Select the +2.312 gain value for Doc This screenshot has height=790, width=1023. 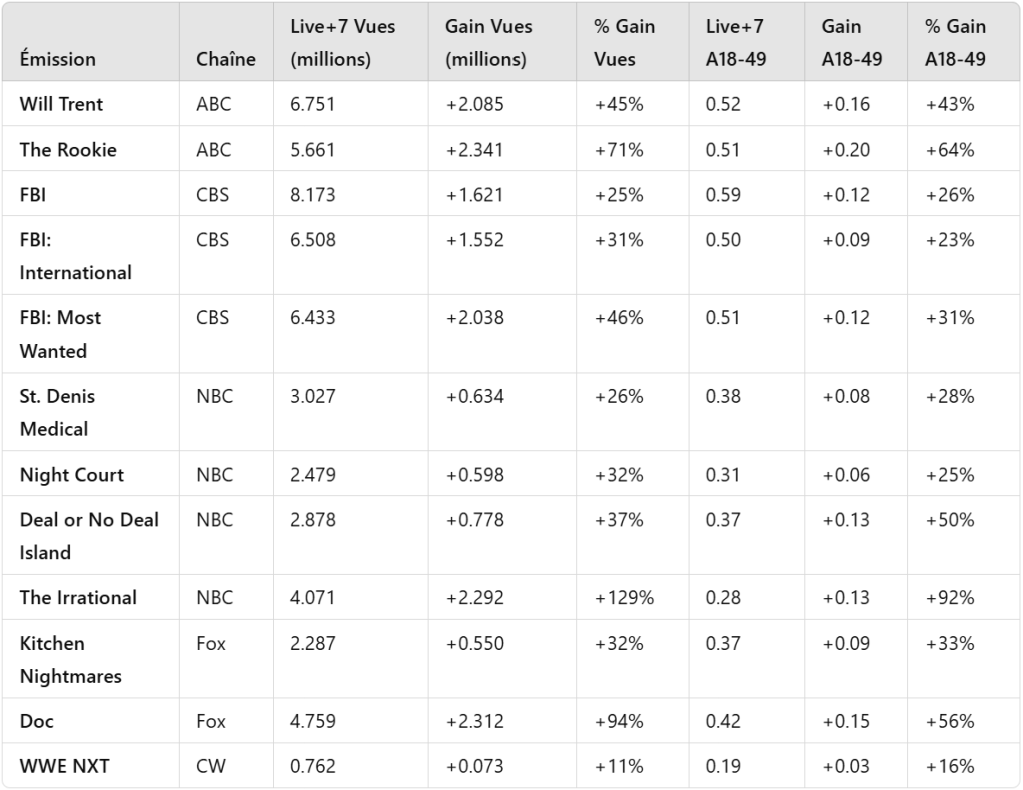coord(475,721)
